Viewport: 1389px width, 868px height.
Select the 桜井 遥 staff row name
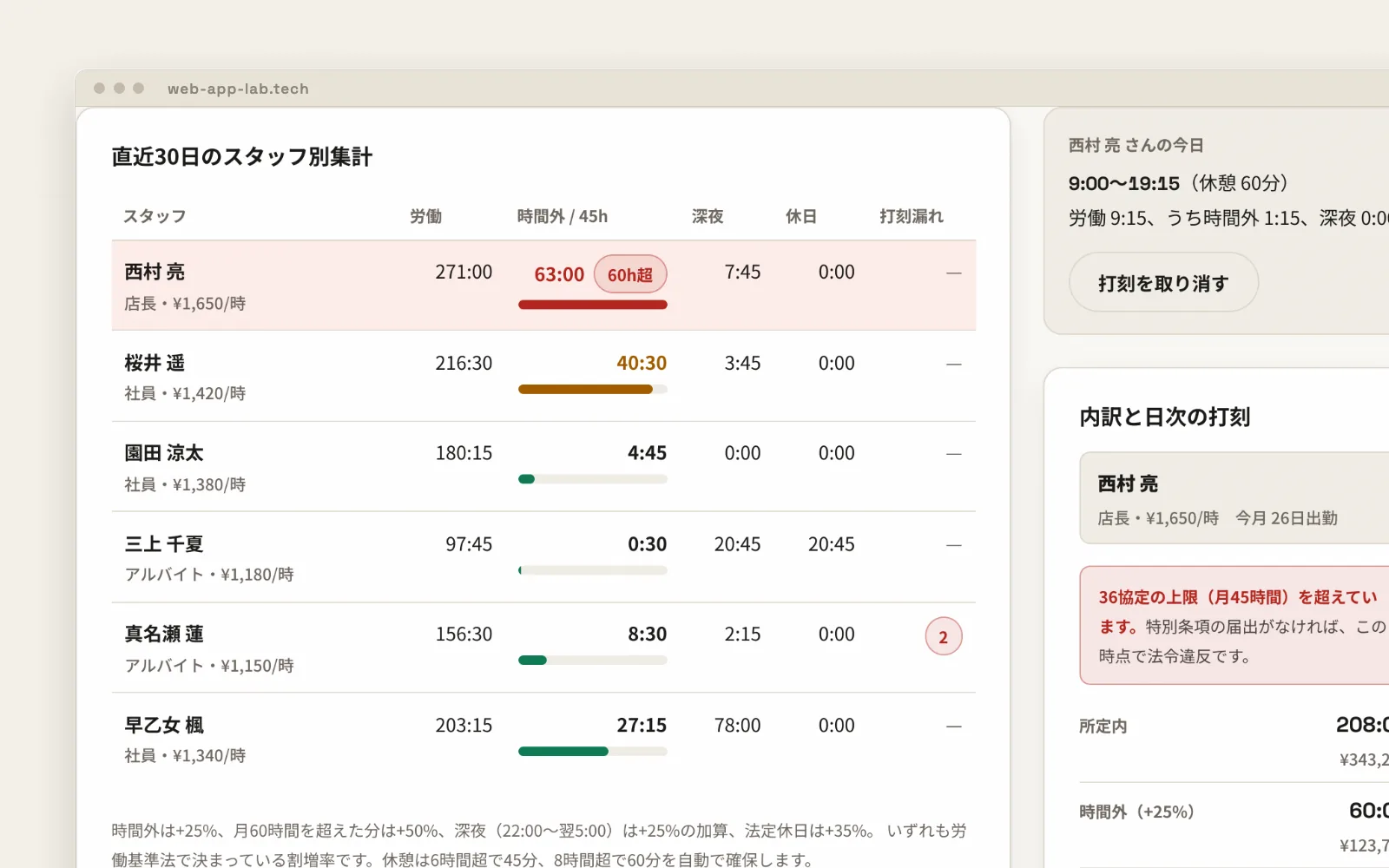point(155,363)
